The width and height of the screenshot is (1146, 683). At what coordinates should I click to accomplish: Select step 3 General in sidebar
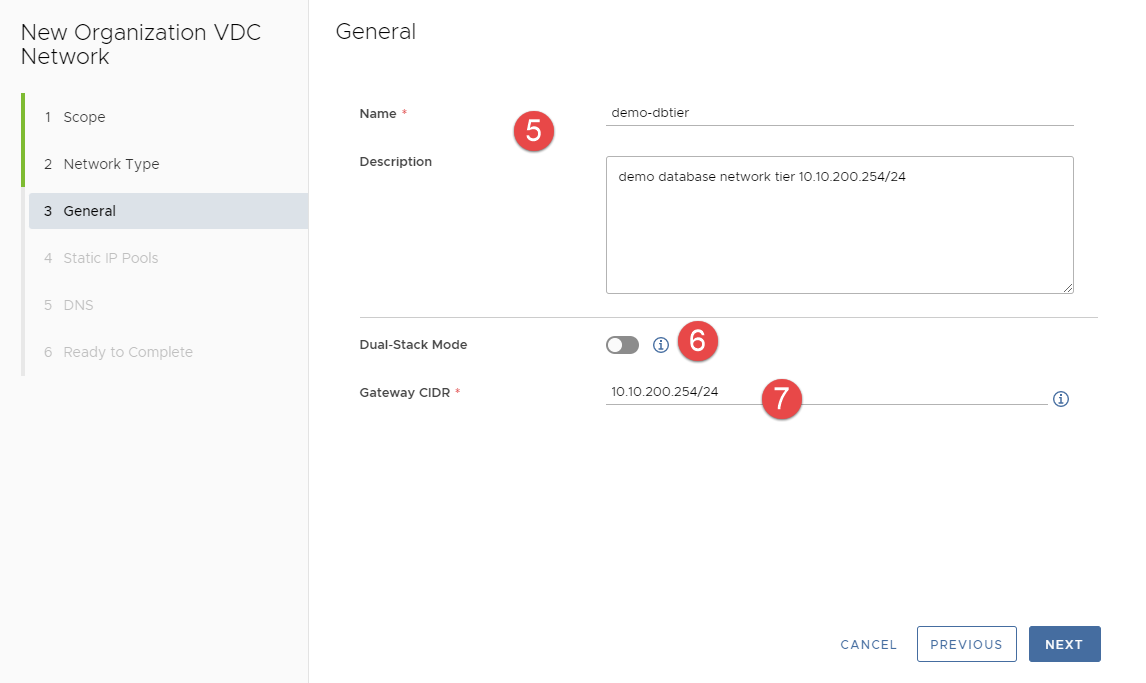coord(89,211)
